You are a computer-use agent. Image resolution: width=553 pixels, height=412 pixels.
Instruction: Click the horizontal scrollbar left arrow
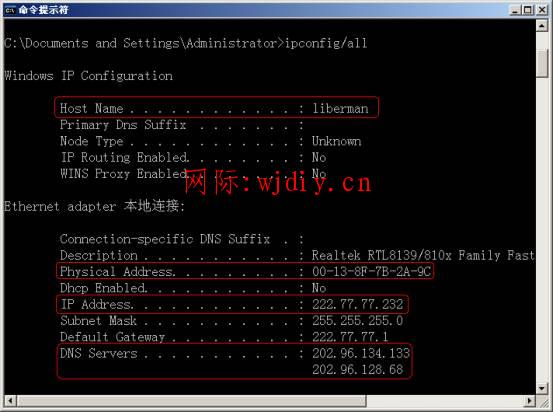10,401
